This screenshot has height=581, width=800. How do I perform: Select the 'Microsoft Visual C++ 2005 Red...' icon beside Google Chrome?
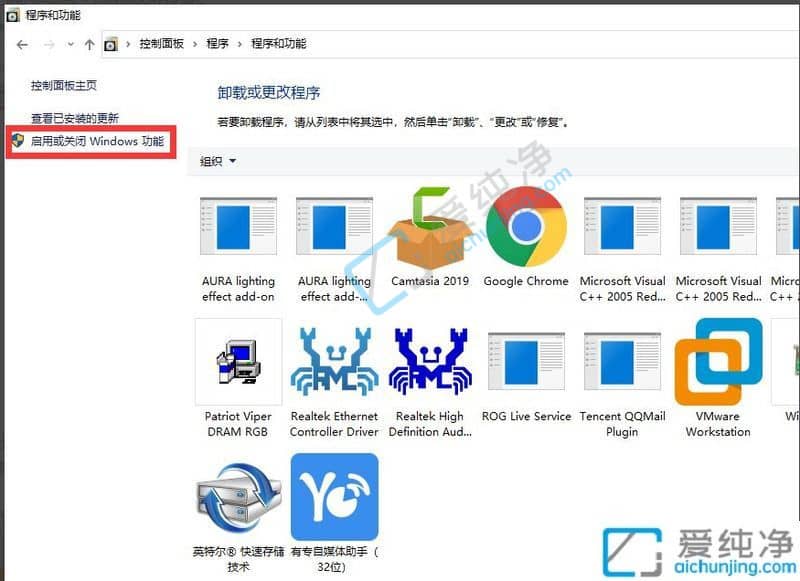coord(622,226)
